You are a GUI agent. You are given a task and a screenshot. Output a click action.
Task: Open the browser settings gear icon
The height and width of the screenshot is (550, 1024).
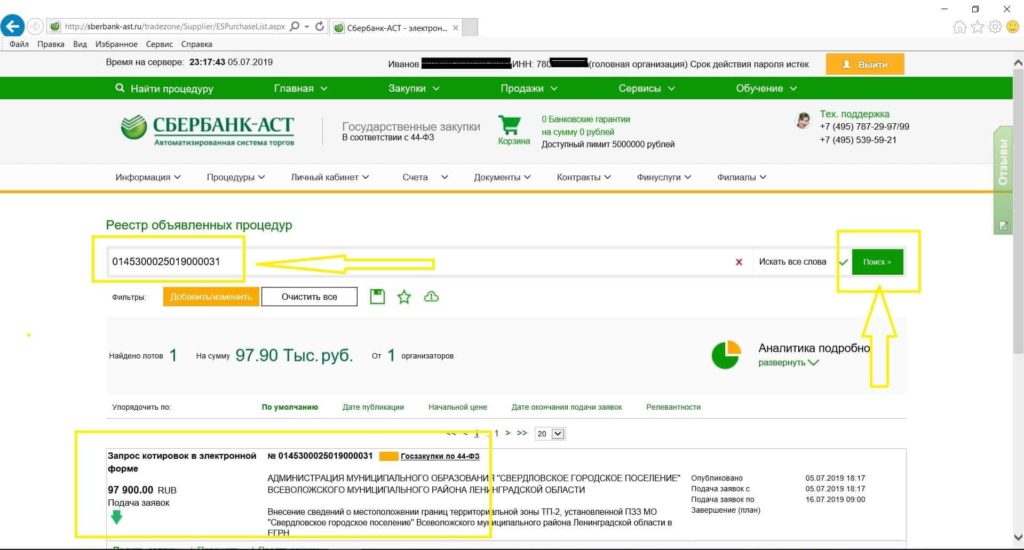pos(995,27)
